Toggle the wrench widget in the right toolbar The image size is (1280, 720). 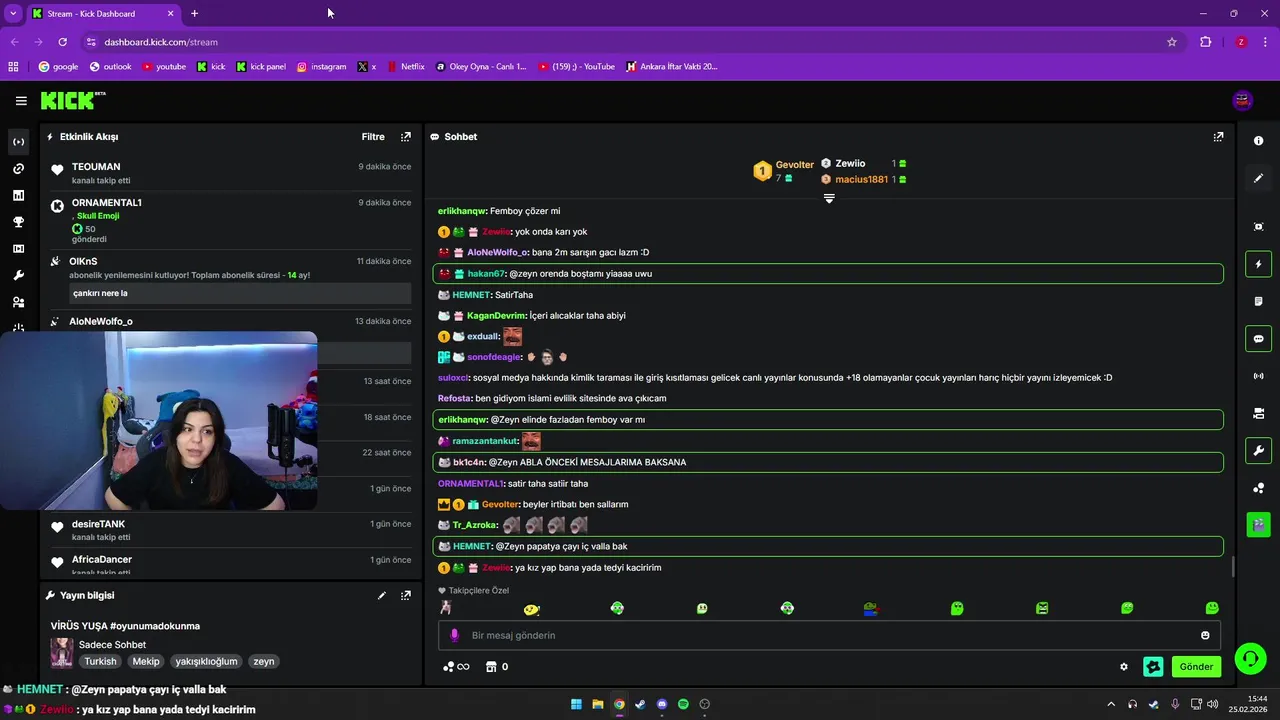click(x=1258, y=451)
